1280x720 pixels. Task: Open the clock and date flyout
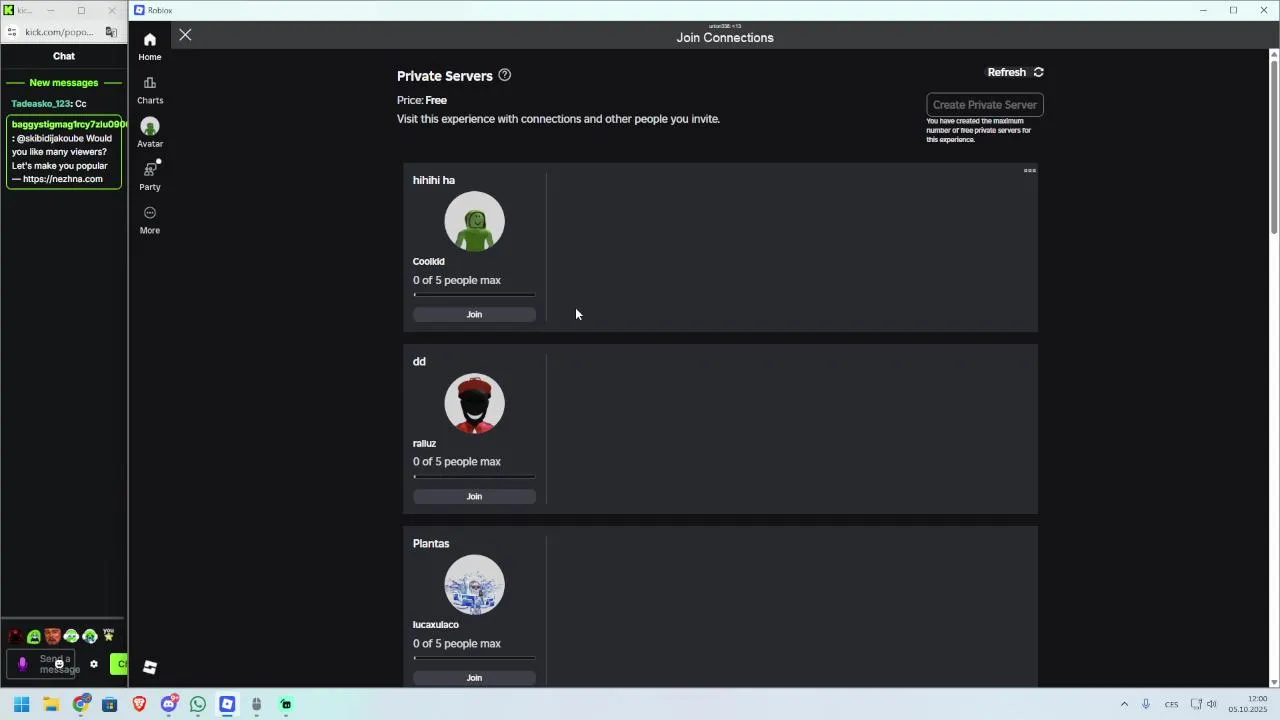pos(1248,705)
